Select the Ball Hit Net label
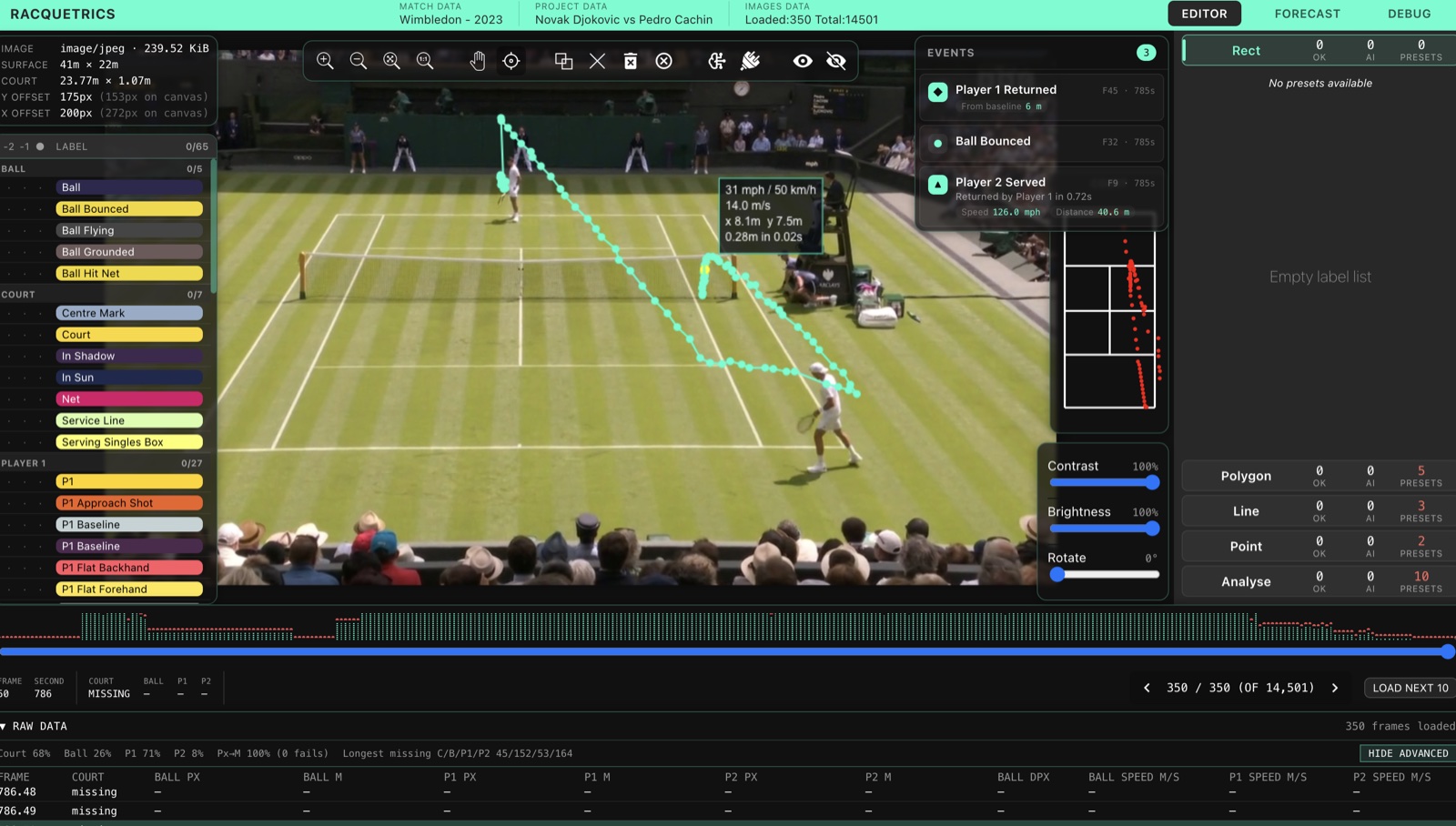This screenshot has height=826, width=1456. click(x=129, y=273)
